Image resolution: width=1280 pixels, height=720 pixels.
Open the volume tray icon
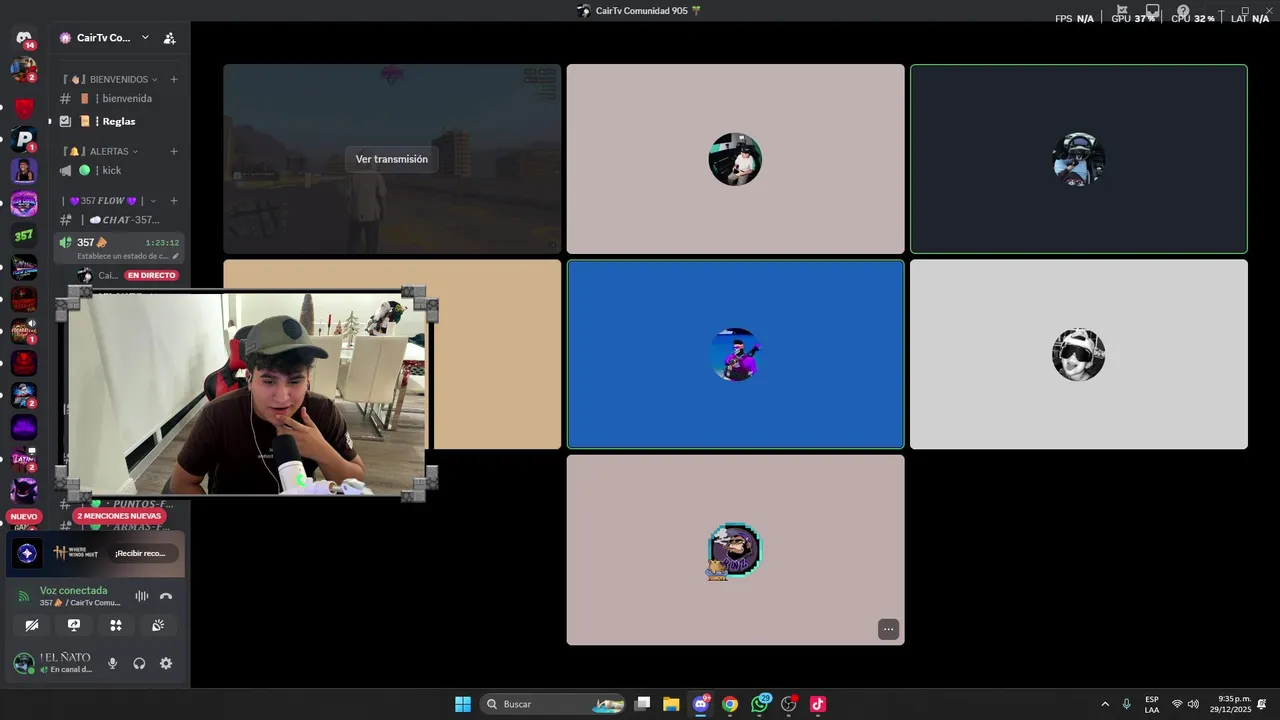coord(1193,704)
